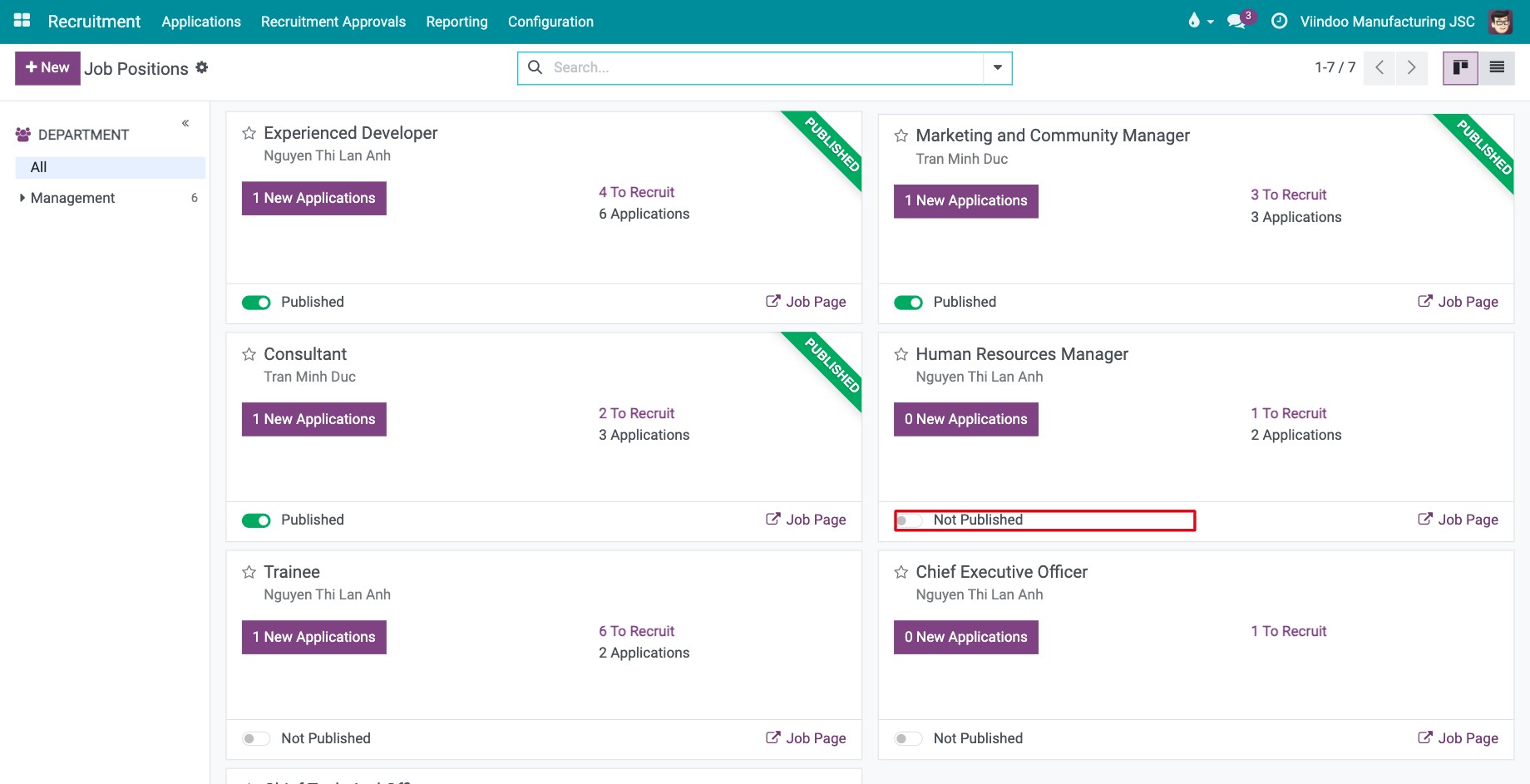The width and height of the screenshot is (1530, 784).
Task: Open Human Resources Manager Job Page
Action: 1458,520
